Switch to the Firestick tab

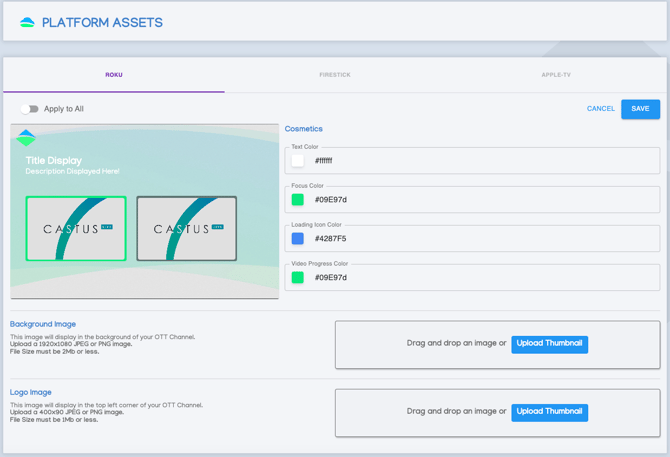tap(335, 75)
